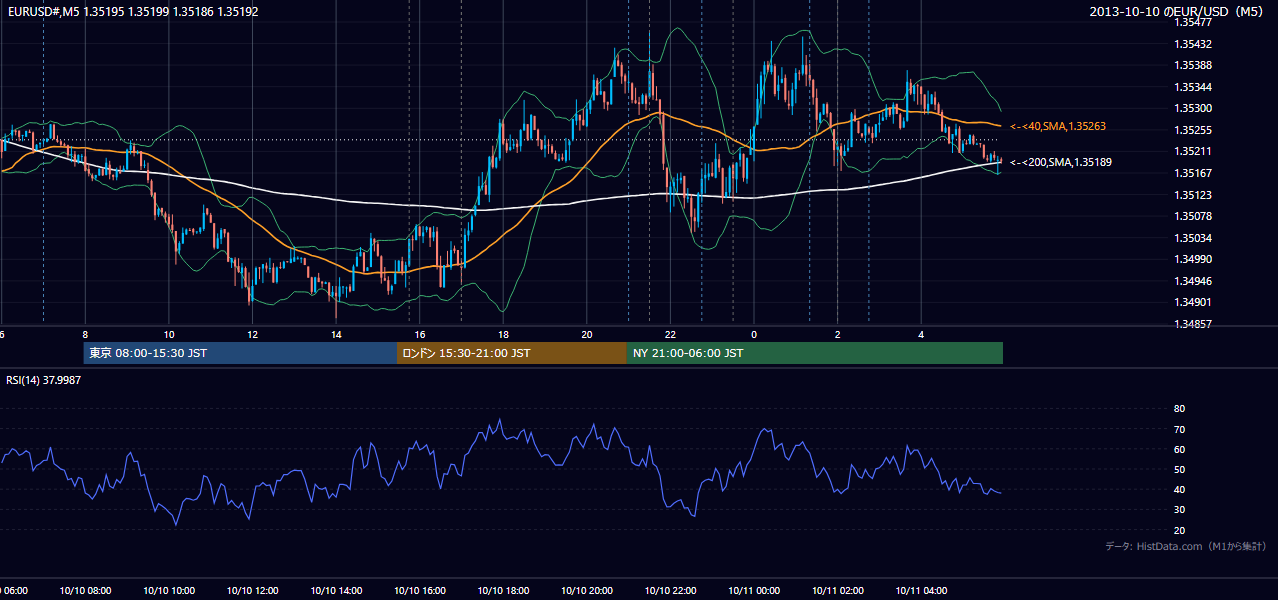This screenshot has width=1278, height=600.
Task: Click the 10/10 08:00 date label
Action: [85, 591]
